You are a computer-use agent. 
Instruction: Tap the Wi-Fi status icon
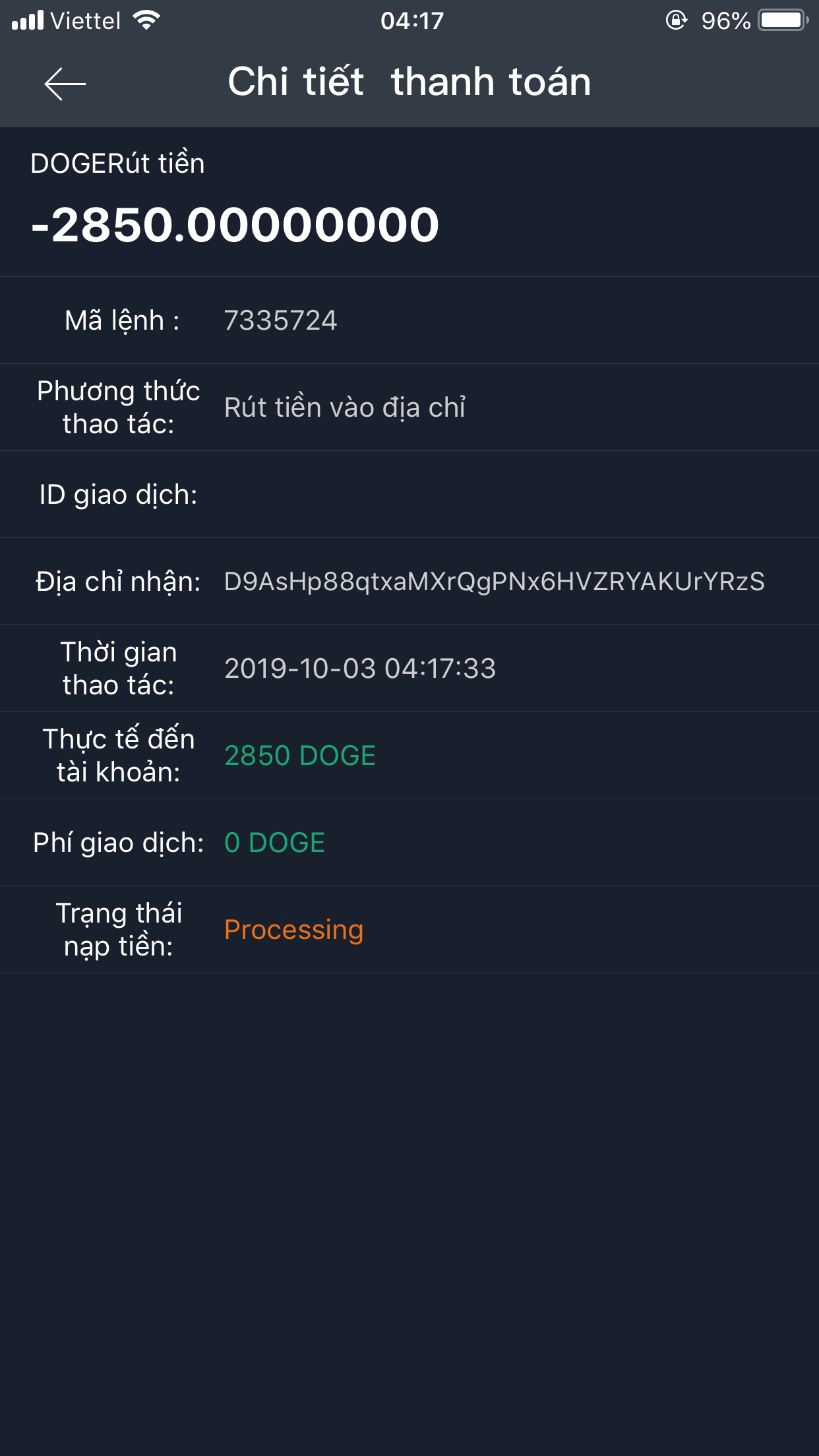[146, 20]
